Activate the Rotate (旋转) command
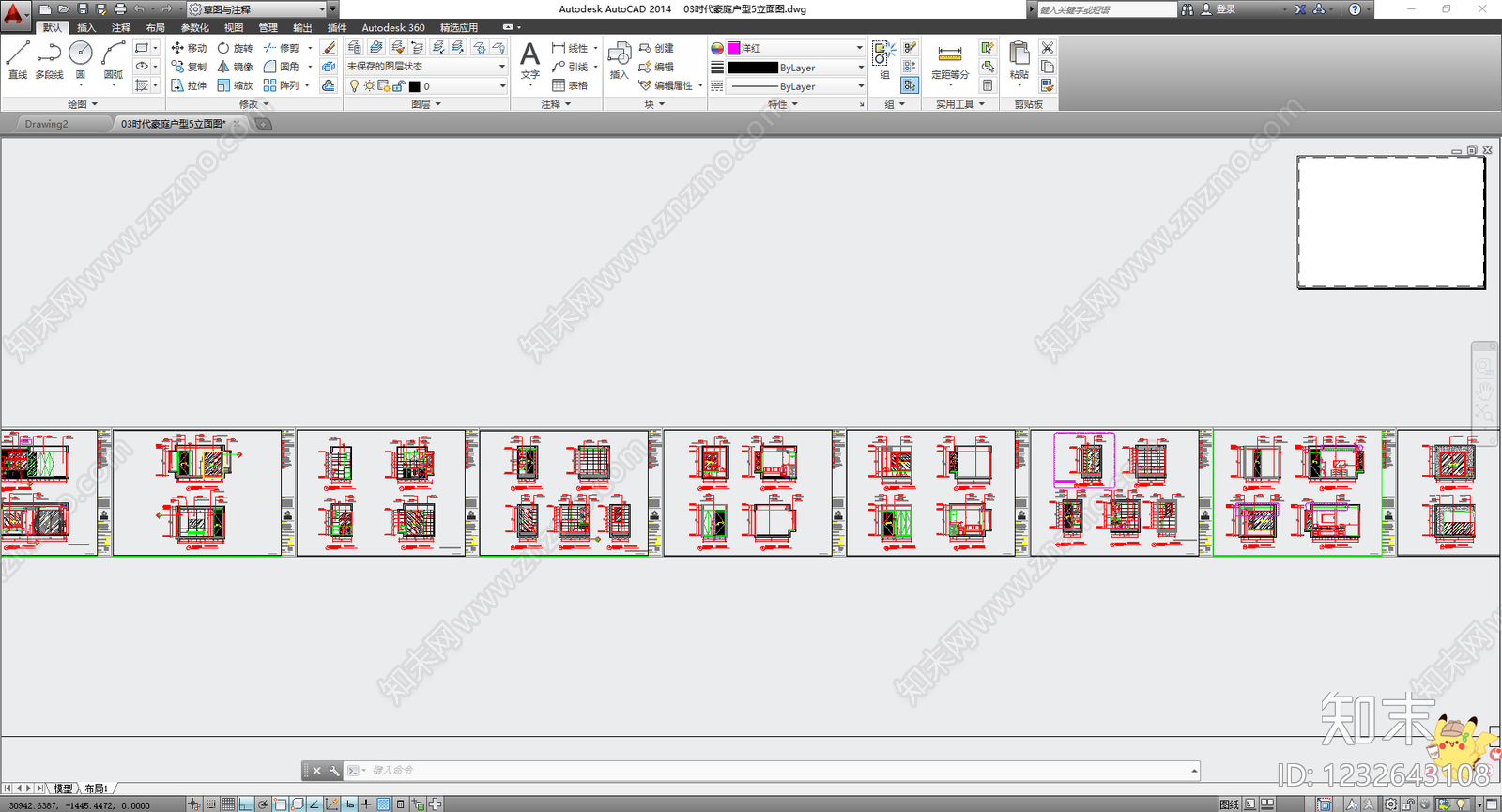The height and width of the screenshot is (812, 1502). pos(235,48)
